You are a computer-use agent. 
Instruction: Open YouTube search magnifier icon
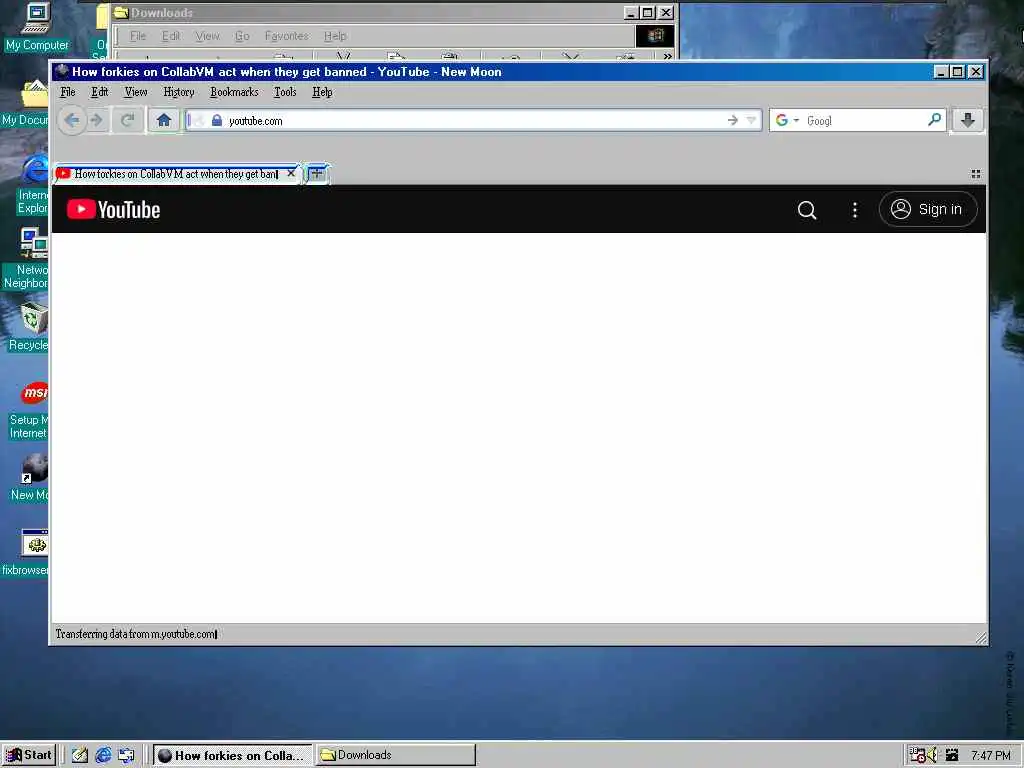[807, 210]
